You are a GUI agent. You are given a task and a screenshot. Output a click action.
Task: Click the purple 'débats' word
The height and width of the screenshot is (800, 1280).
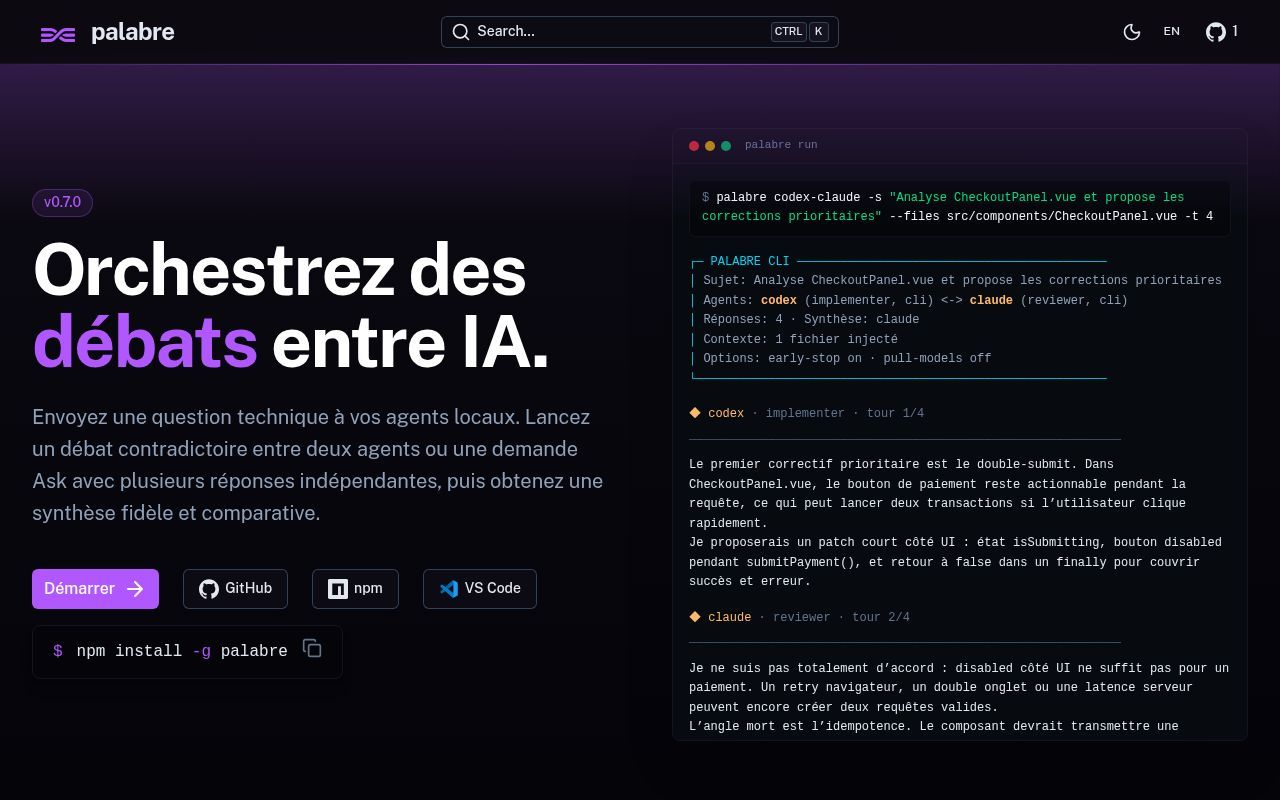[145, 342]
